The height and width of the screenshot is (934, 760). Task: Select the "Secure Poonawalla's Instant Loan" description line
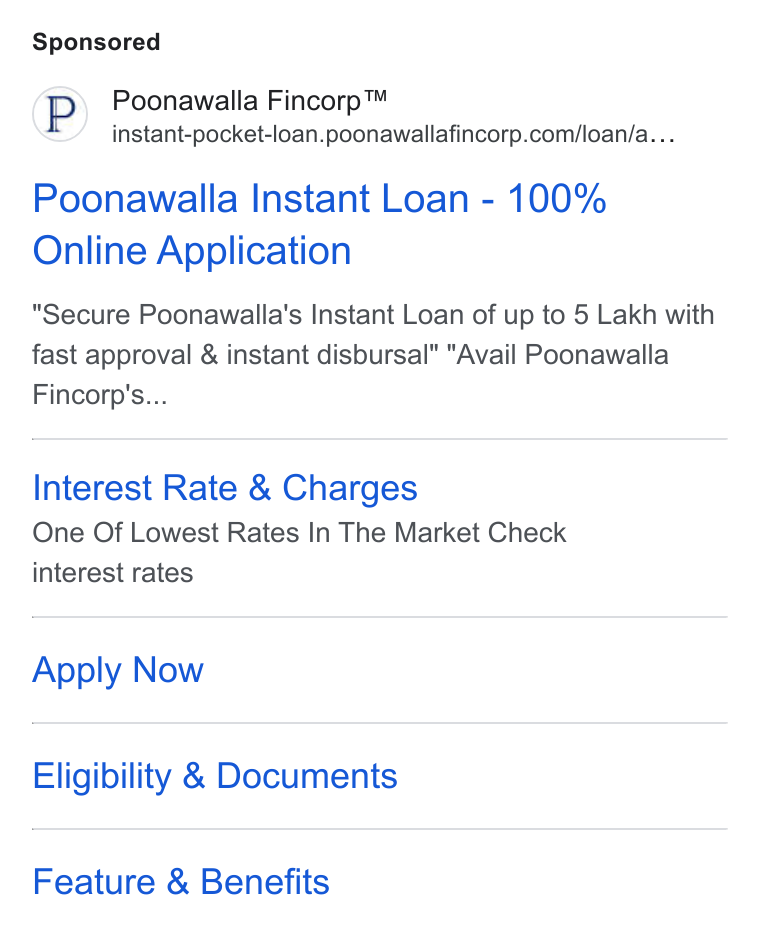coord(373,315)
